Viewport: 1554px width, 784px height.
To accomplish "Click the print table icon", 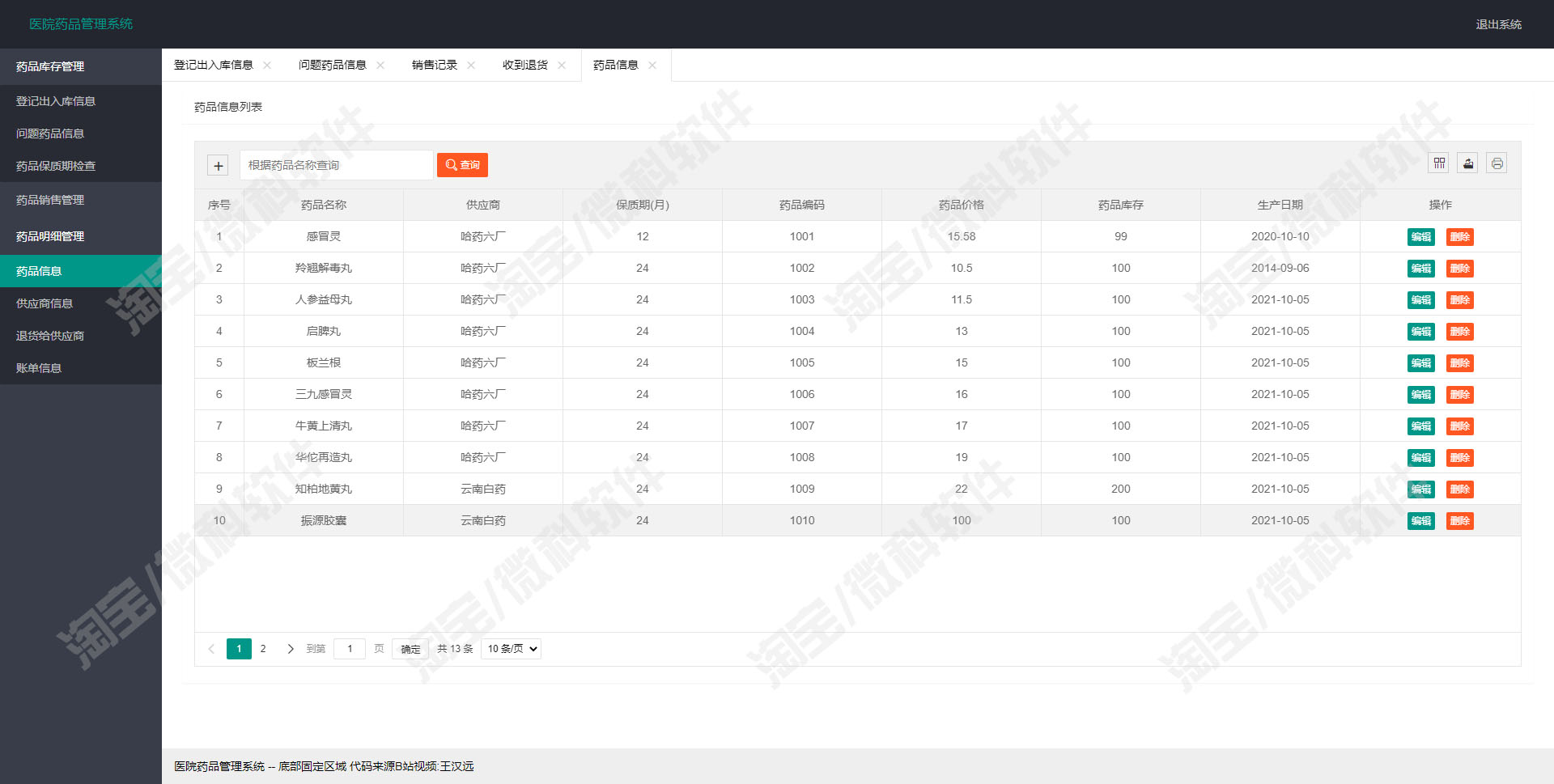I will coord(1497,163).
